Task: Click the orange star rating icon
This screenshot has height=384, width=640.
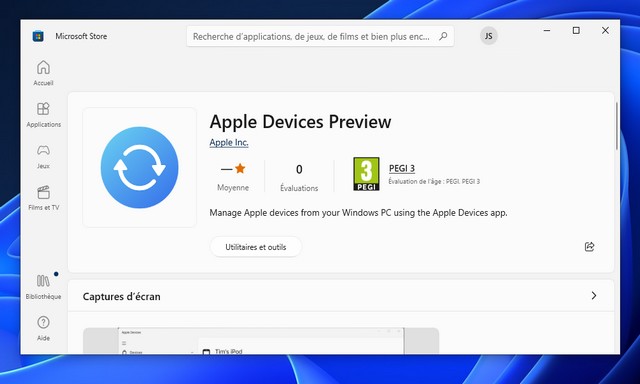Action: (240, 168)
